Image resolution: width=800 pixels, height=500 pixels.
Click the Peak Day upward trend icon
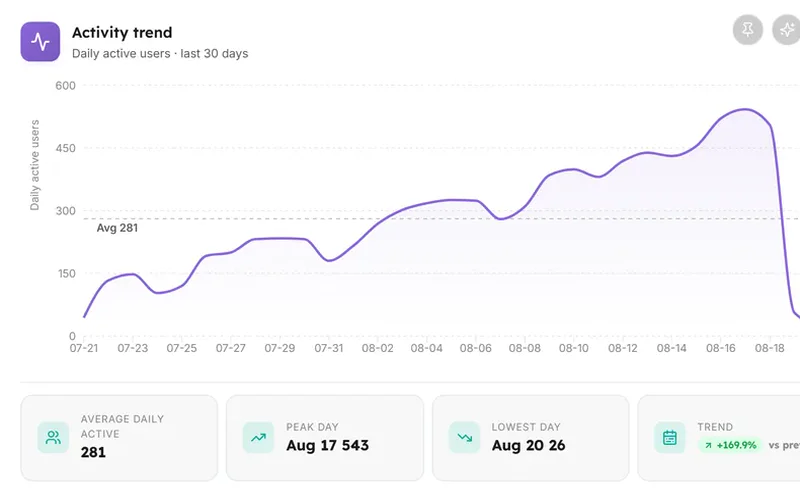258,437
